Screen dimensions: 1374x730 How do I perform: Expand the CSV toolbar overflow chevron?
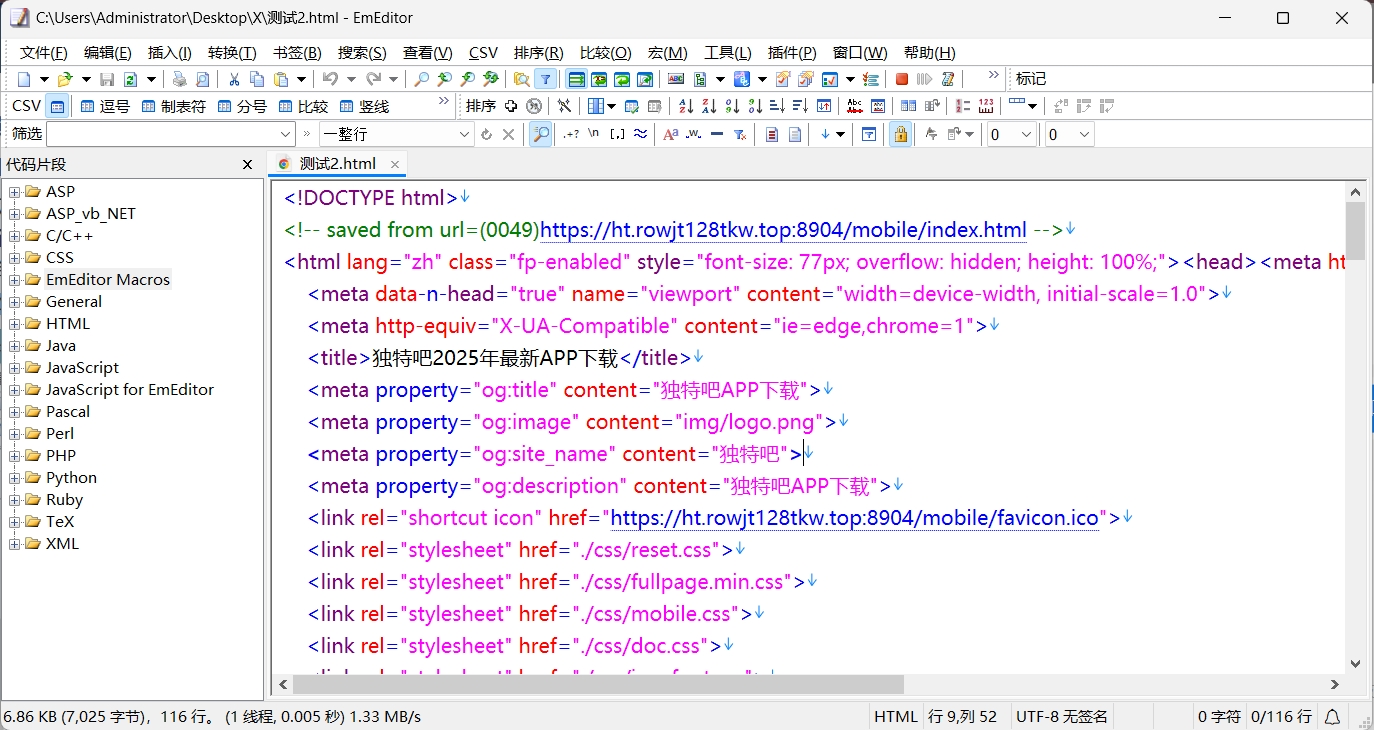[x=444, y=101]
